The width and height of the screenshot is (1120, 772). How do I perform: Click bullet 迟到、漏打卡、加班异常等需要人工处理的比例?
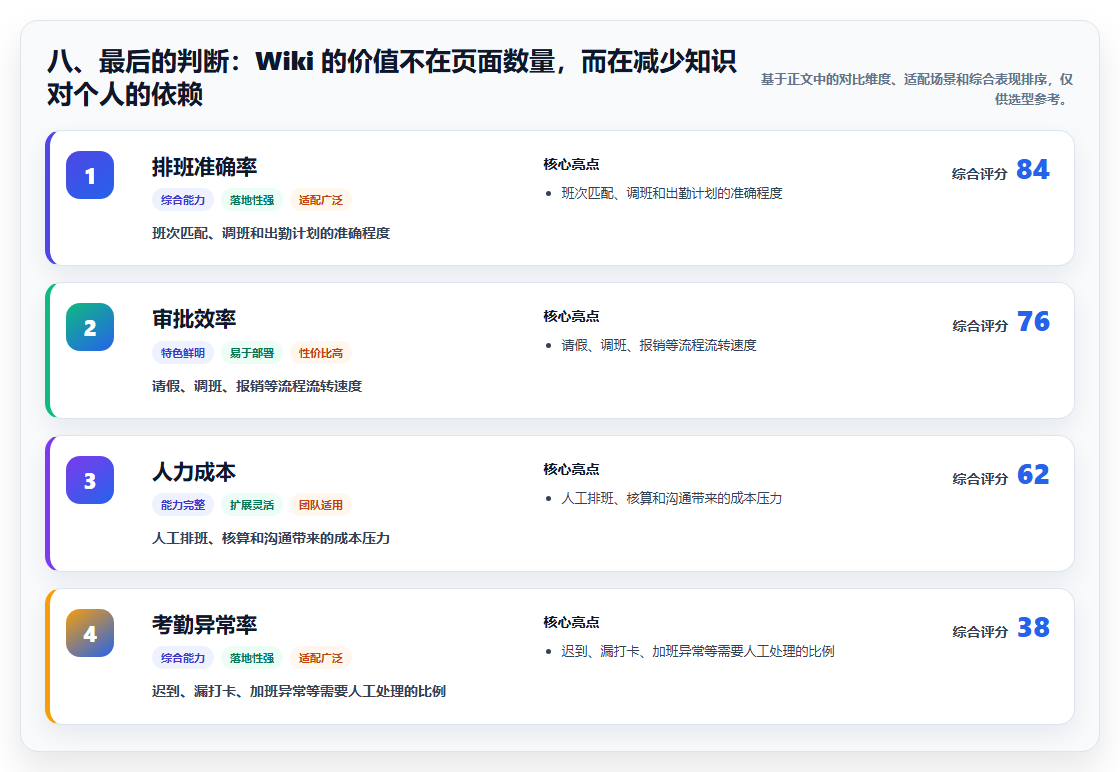pos(698,651)
